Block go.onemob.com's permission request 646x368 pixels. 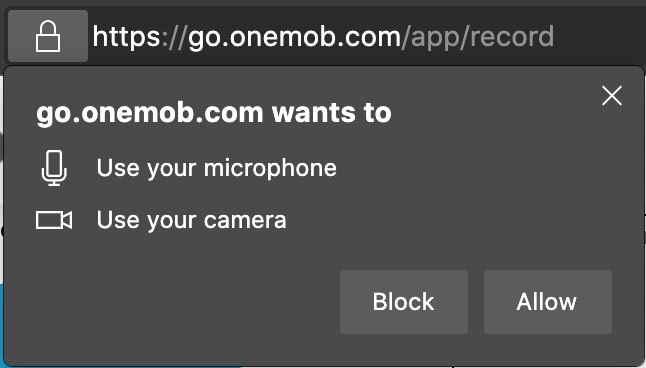point(404,302)
